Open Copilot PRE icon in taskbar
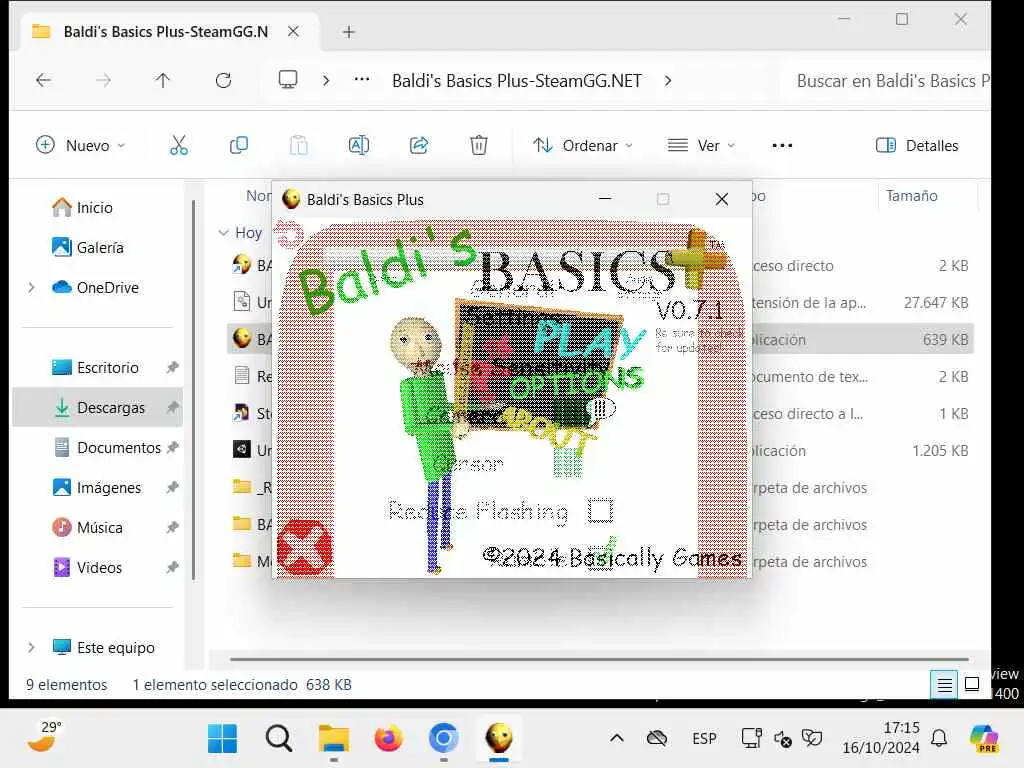The height and width of the screenshot is (768, 1024). [984, 739]
